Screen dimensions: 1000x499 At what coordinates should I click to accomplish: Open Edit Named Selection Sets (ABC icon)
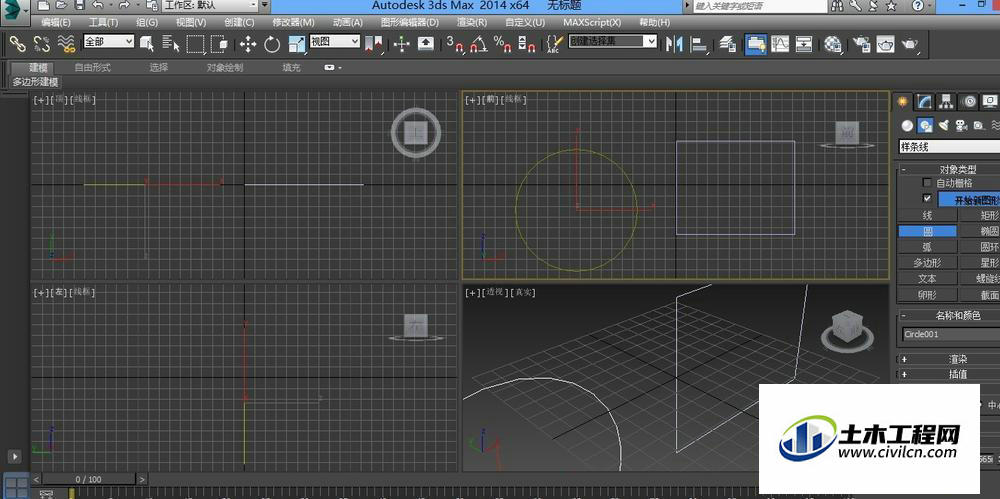click(555, 44)
